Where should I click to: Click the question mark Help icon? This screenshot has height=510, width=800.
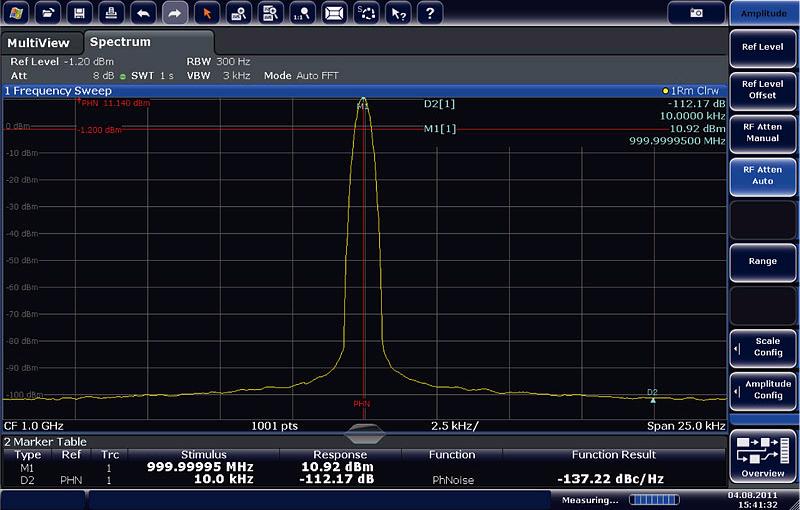[429, 13]
